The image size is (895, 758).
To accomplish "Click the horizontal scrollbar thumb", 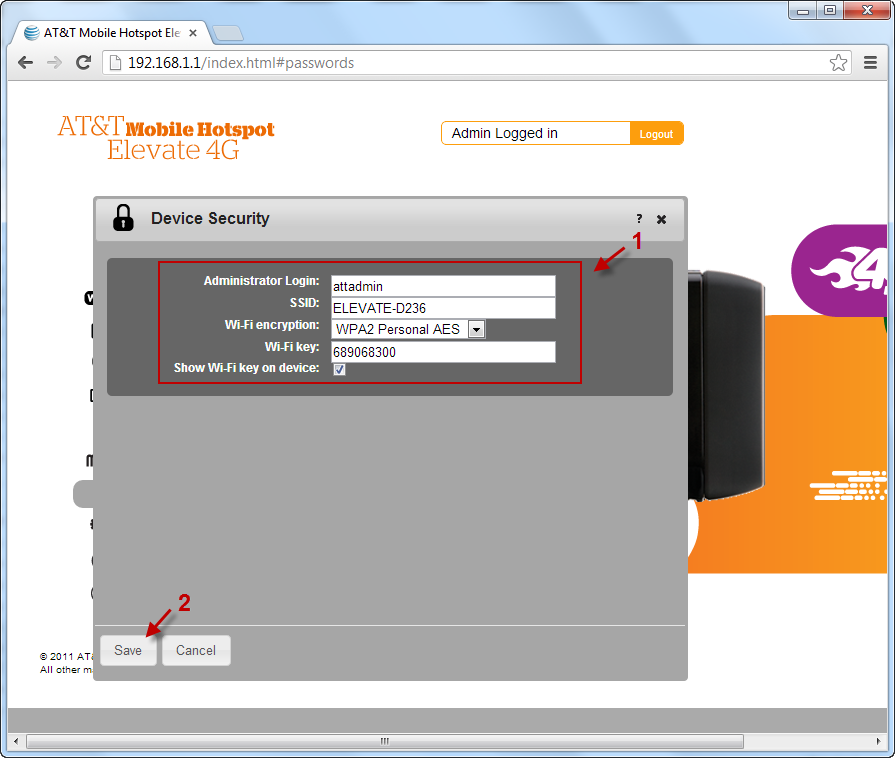I will point(385,741).
